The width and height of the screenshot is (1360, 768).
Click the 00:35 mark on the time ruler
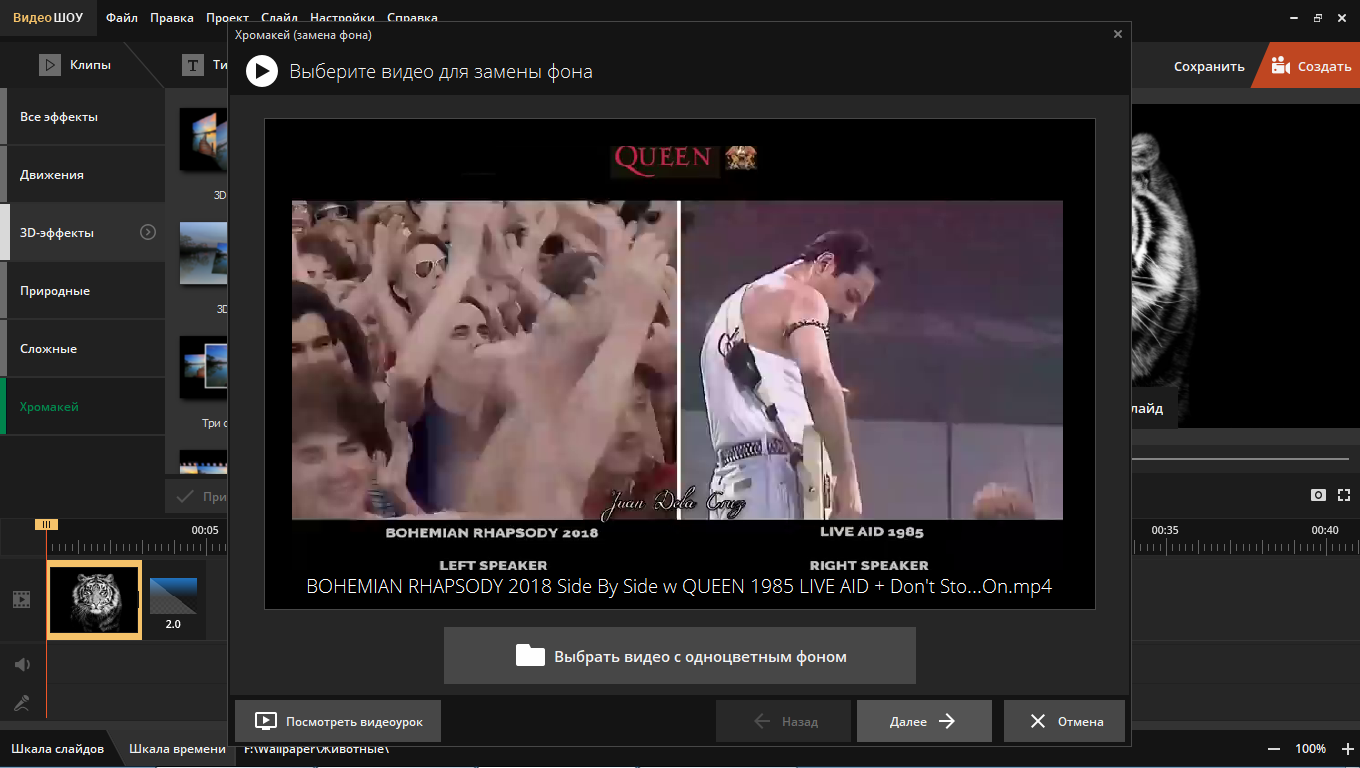(1165, 530)
